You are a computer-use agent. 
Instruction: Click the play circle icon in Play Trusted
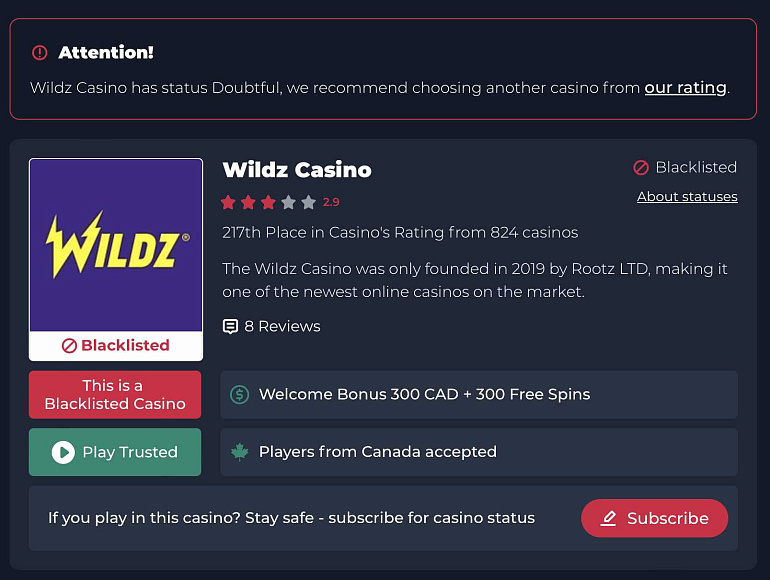point(63,452)
